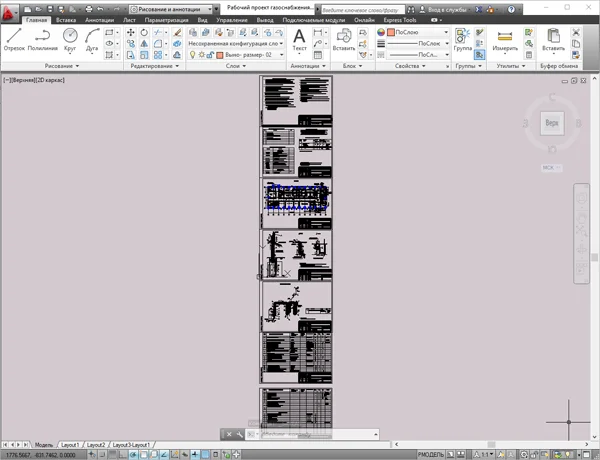Viewport: 600px width, 460px height.
Task: Expand the Слои panel
Action: click(236, 66)
